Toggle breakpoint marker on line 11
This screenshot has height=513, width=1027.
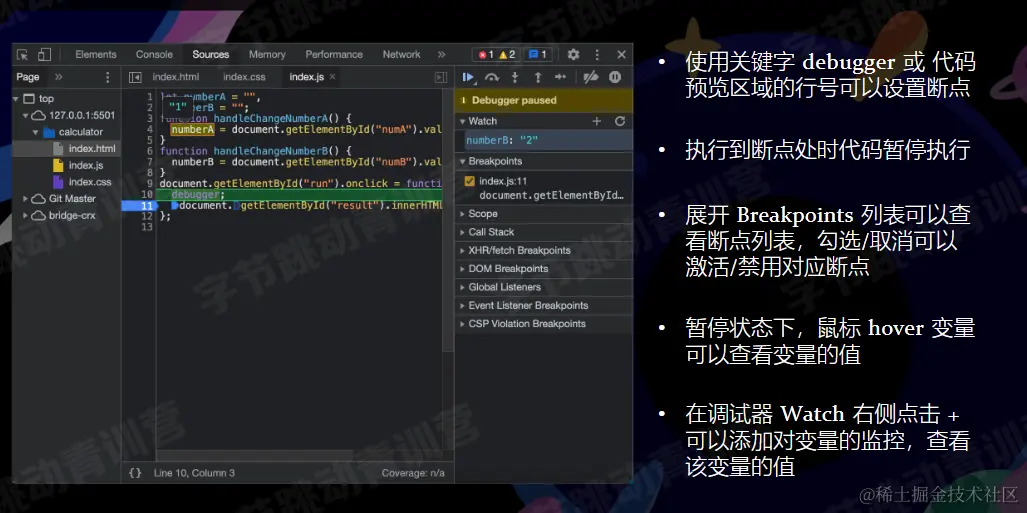[x=139, y=206]
